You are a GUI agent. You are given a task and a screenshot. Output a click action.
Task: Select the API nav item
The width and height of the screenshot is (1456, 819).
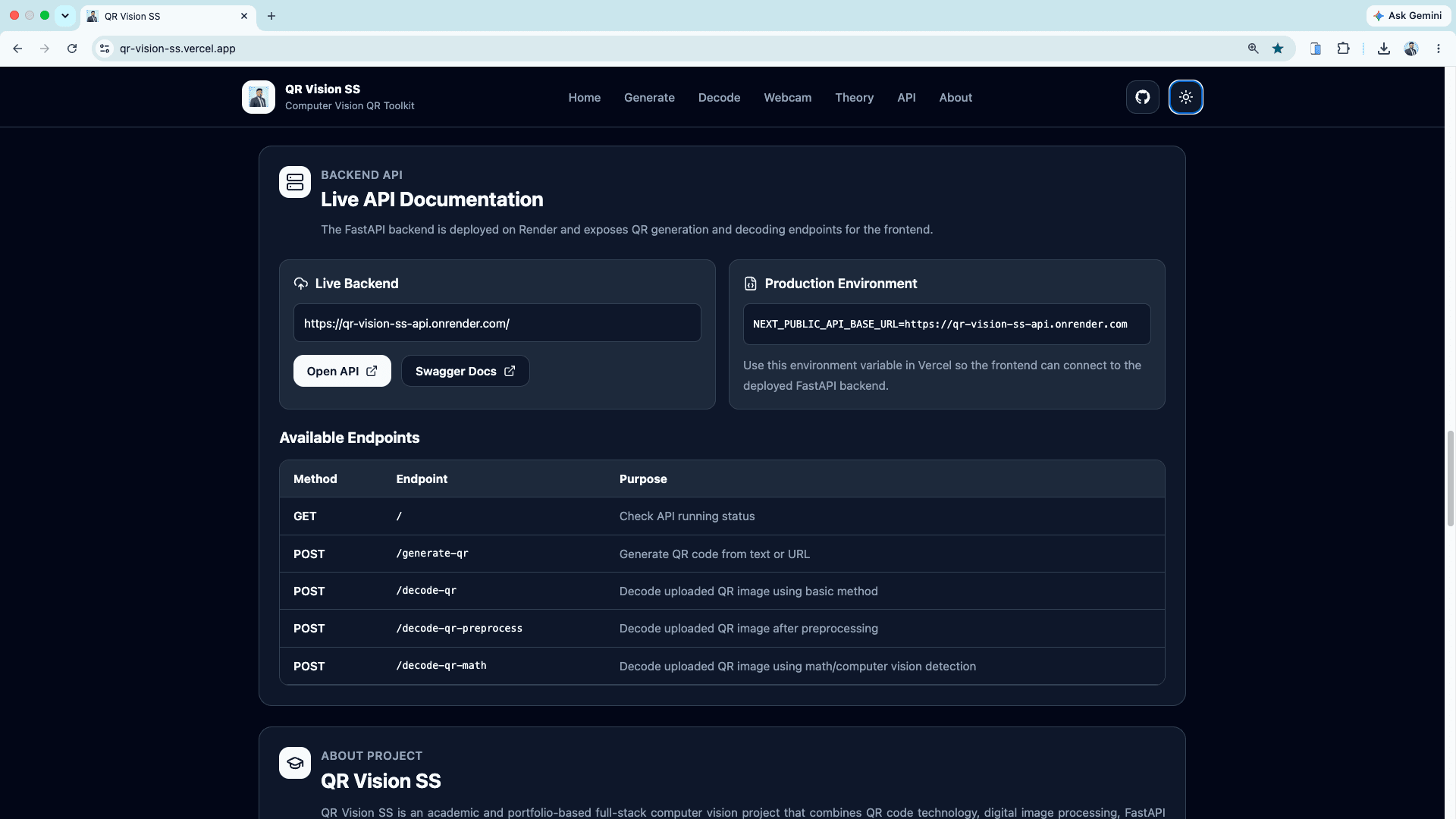pyautogui.click(x=906, y=98)
